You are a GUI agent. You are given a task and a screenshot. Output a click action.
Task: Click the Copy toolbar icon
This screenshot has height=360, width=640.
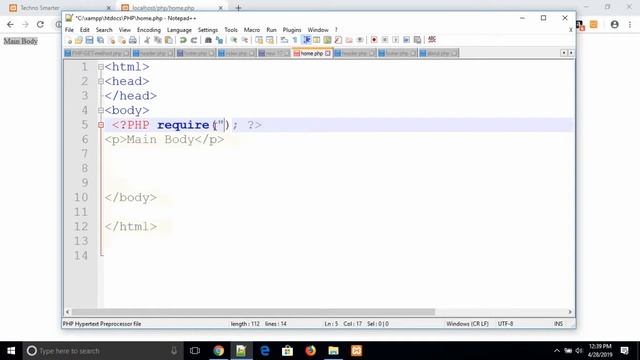click(x=158, y=40)
